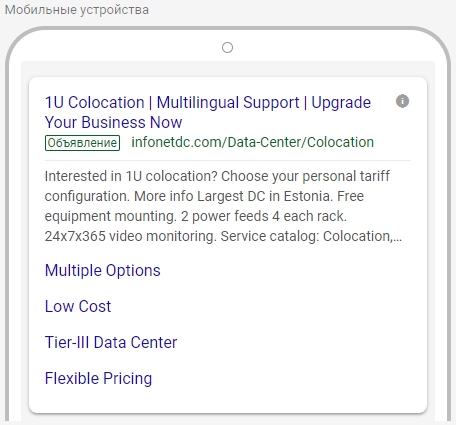
Task: Click the gray info icon on the ad
Action: pyautogui.click(x=402, y=101)
